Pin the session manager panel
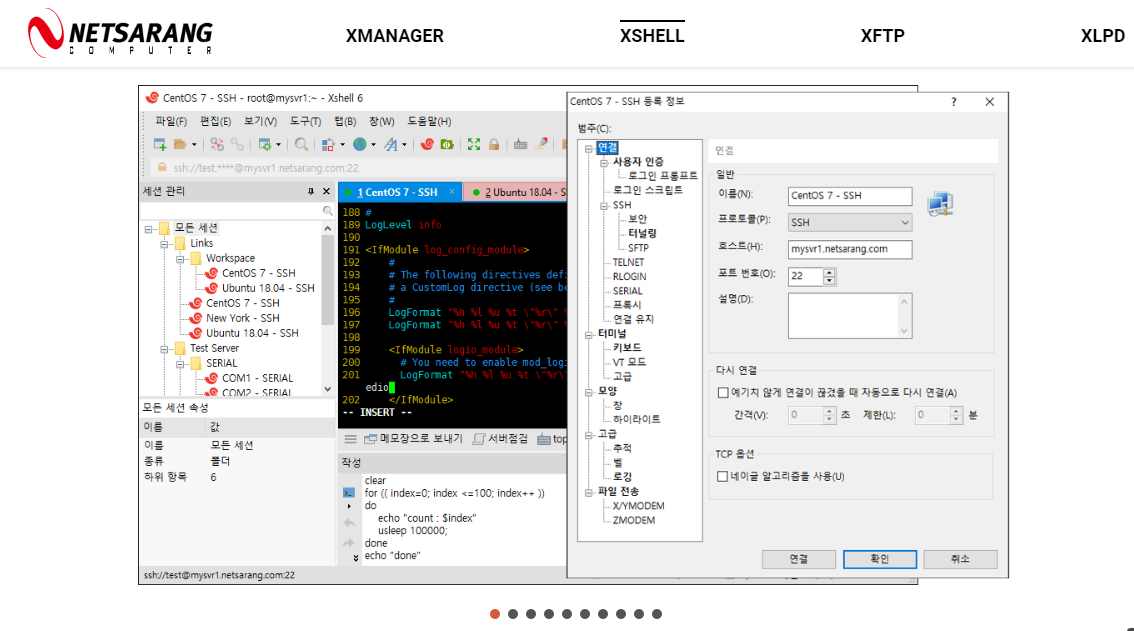The height and width of the screenshot is (631, 1134). 311,191
